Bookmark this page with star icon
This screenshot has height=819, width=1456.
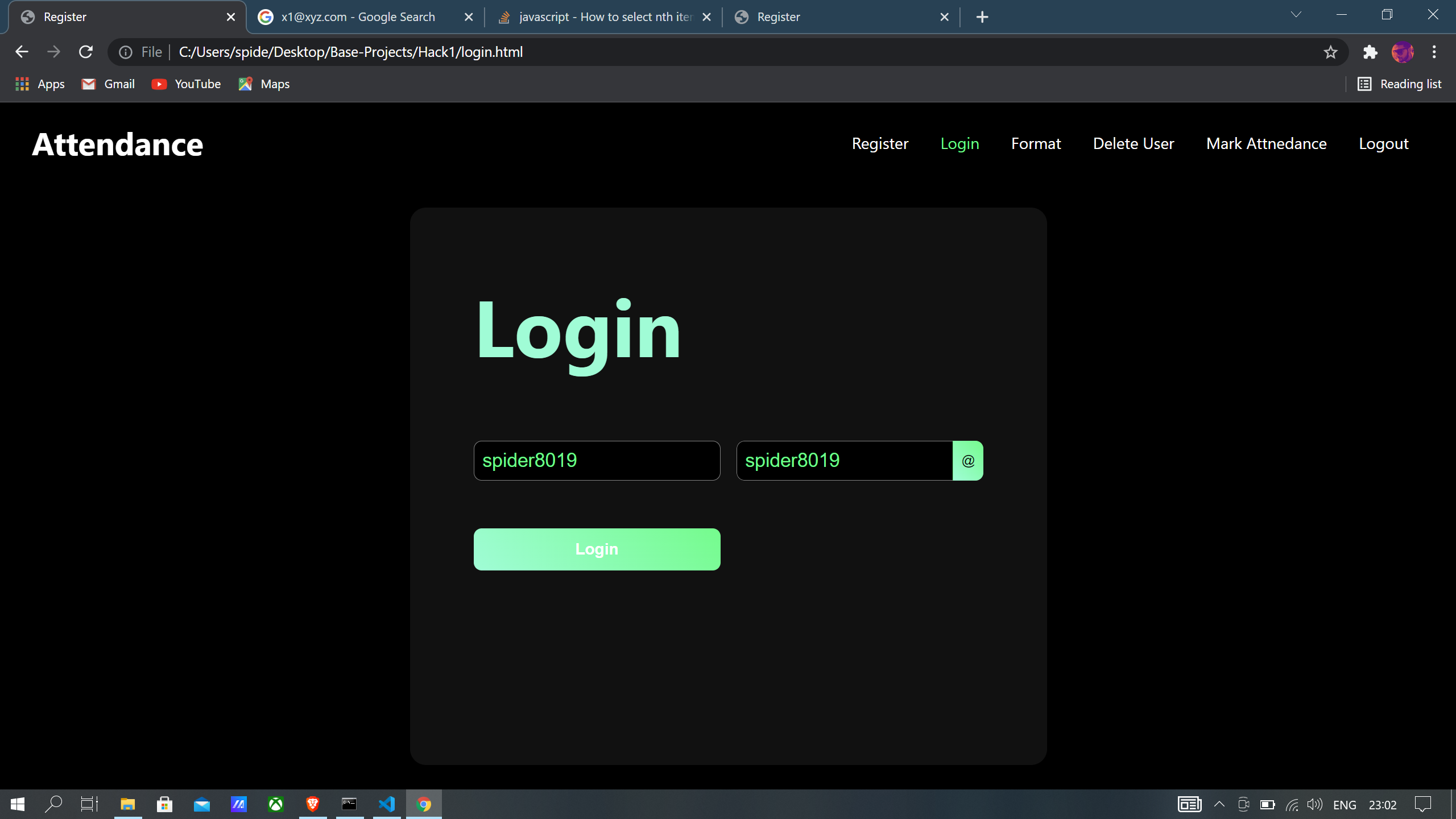click(1330, 52)
